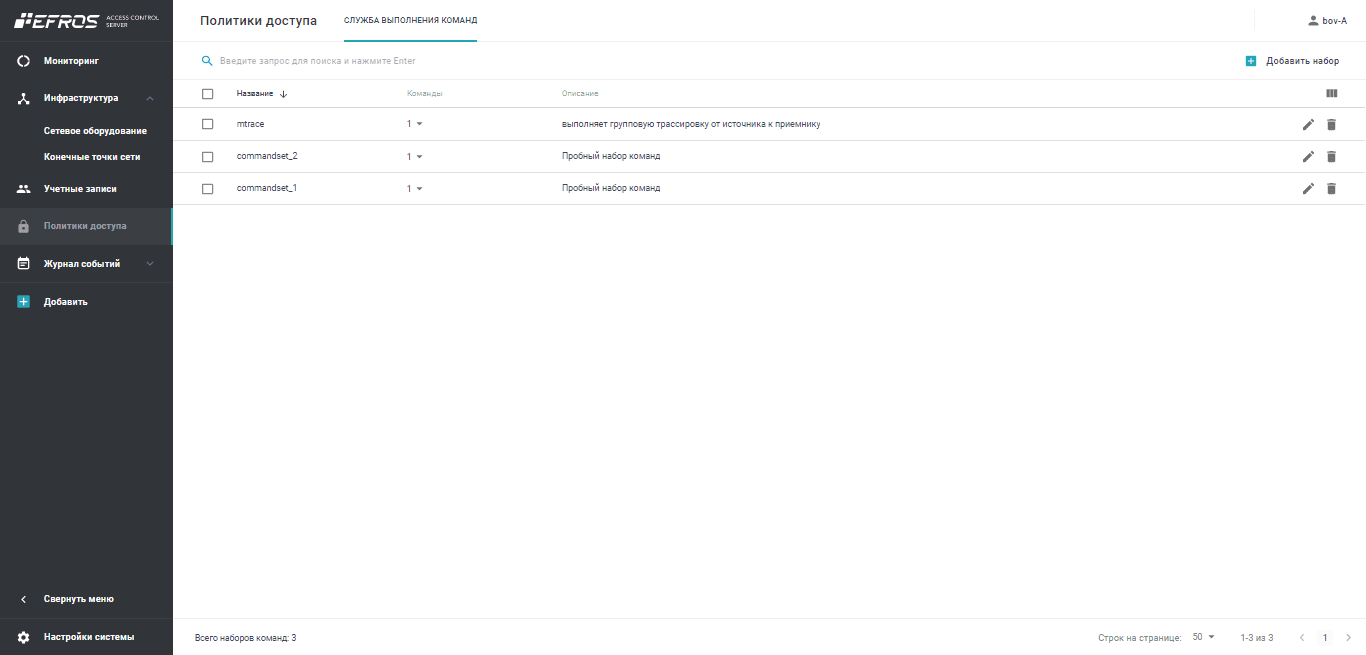Open Мониторинг menu item
Viewport: 1366px width, 655px height.
point(86,61)
